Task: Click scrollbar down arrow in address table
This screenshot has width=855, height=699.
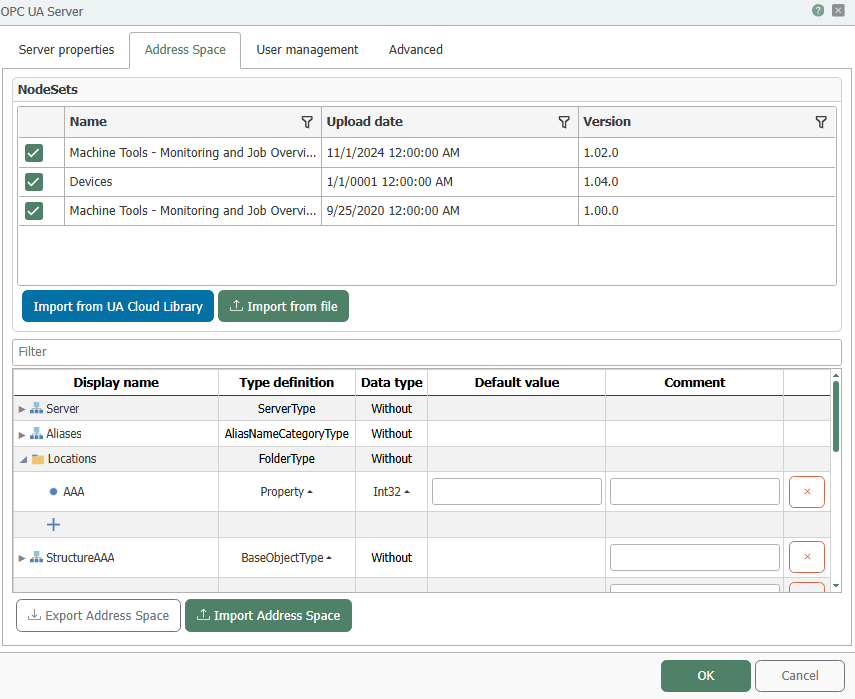Action: click(836, 586)
